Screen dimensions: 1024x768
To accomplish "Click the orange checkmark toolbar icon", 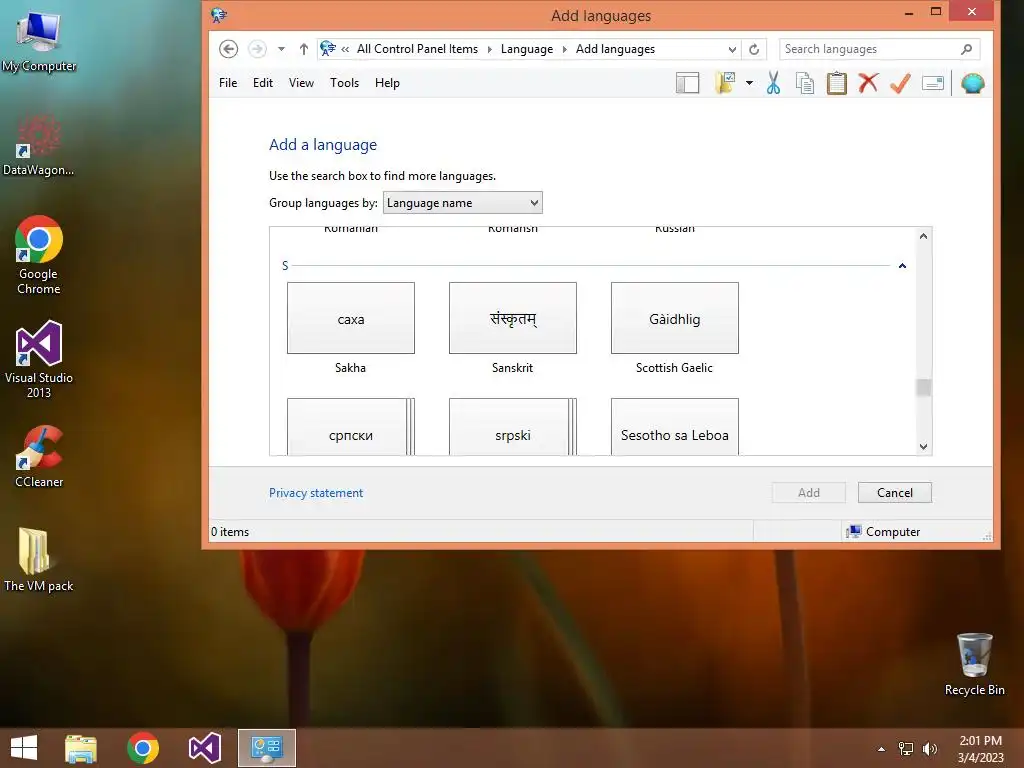I will point(900,83).
